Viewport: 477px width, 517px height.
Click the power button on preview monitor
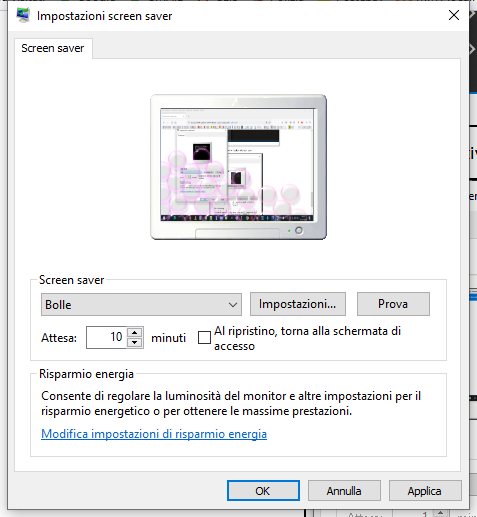pyautogui.click(x=299, y=230)
